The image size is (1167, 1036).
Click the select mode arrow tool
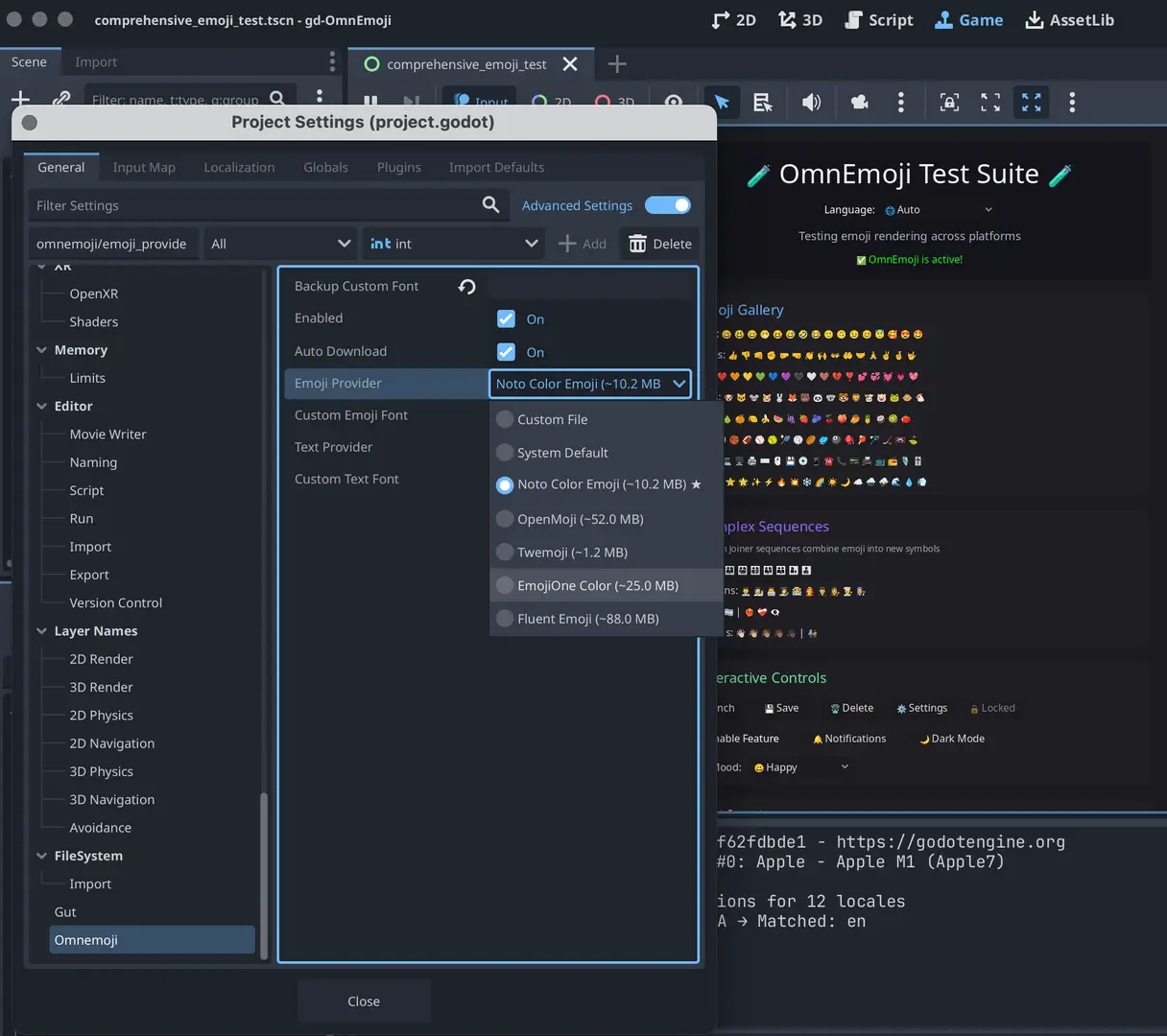pos(722,103)
